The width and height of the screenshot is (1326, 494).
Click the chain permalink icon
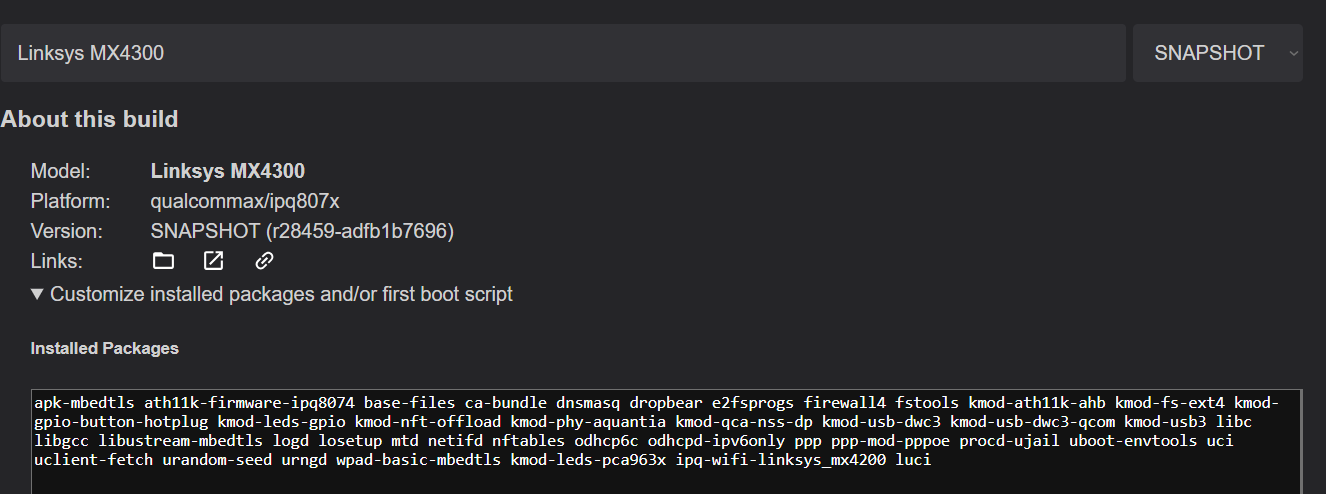(x=264, y=261)
